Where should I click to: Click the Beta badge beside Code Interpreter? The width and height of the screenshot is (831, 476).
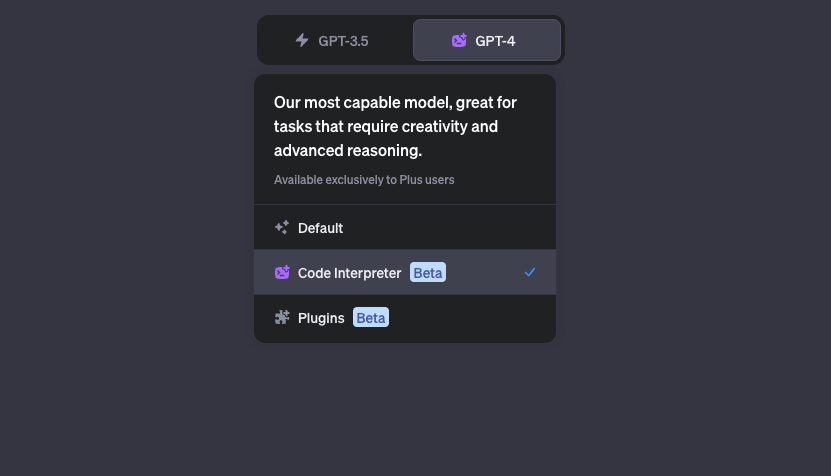(428, 272)
